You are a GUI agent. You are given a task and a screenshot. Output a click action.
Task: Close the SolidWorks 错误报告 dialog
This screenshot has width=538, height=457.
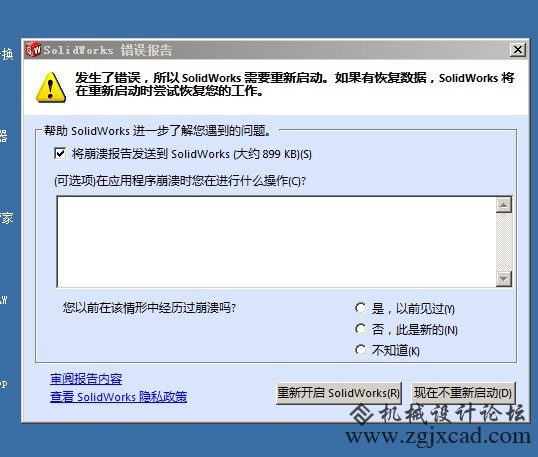click(x=518, y=50)
